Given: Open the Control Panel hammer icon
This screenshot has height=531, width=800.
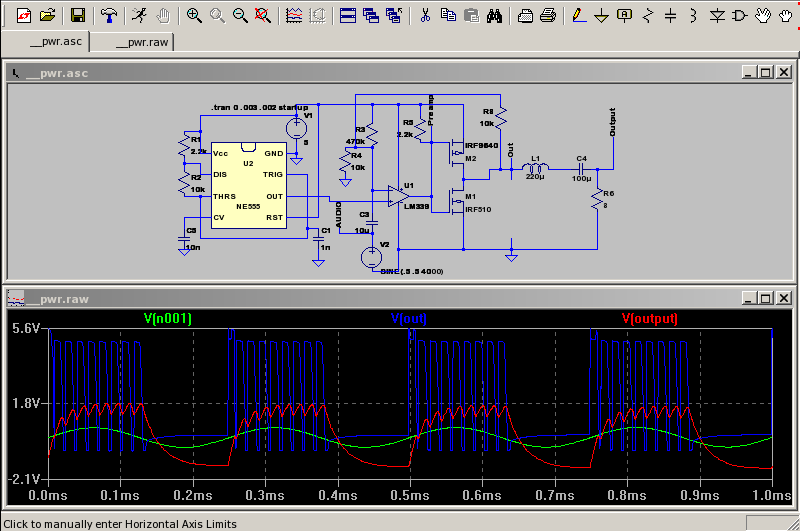Looking at the screenshot, I should pos(108,16).
